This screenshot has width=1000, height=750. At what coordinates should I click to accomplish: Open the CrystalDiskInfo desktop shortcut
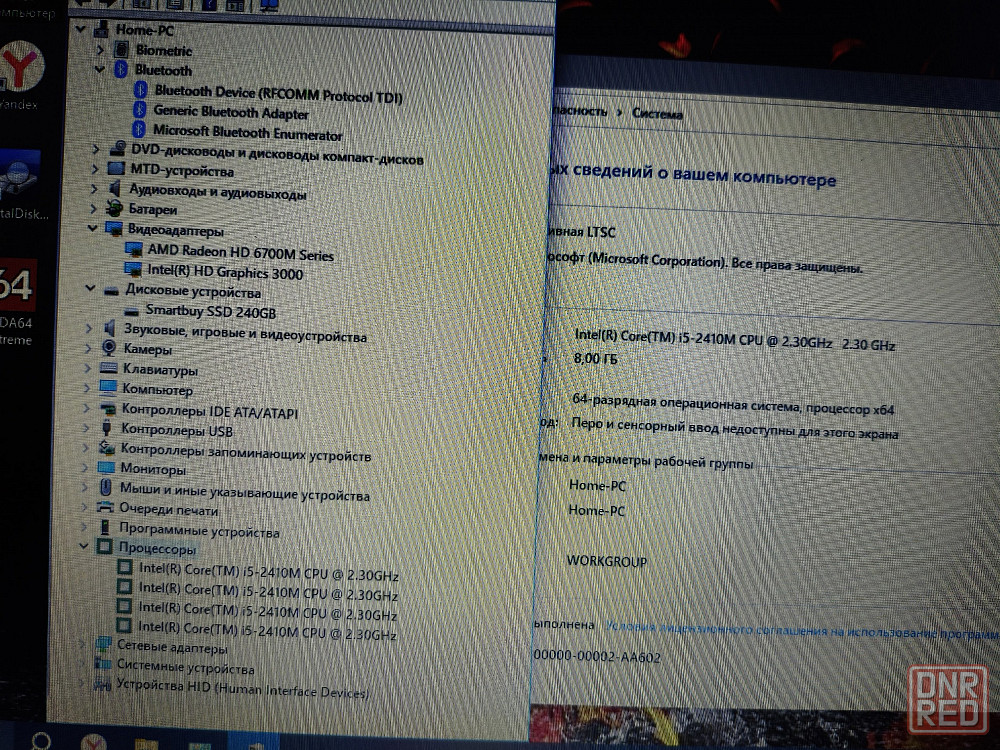tap(21, 186)
